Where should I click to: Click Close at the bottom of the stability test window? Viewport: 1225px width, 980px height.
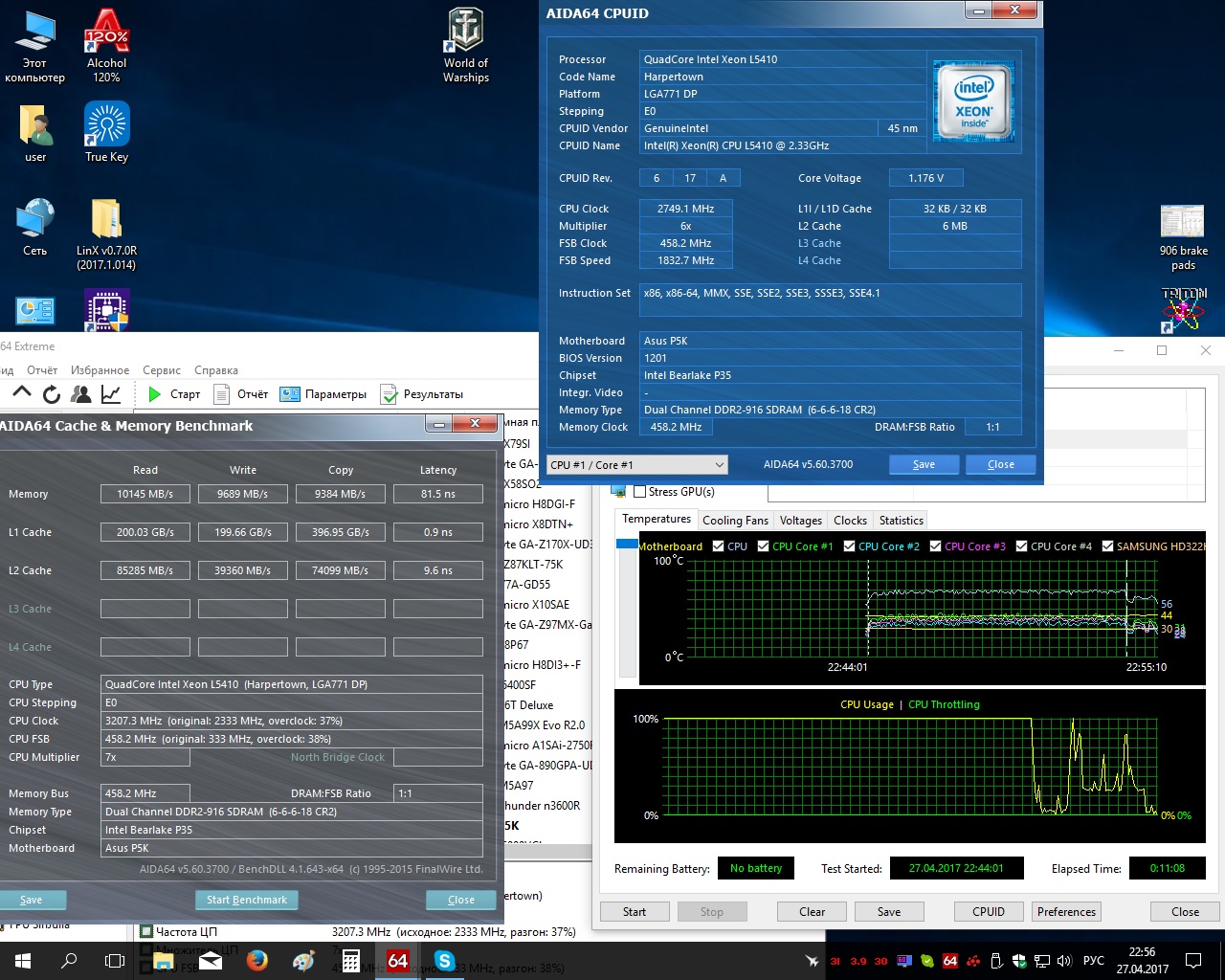tap(1185, 912)
